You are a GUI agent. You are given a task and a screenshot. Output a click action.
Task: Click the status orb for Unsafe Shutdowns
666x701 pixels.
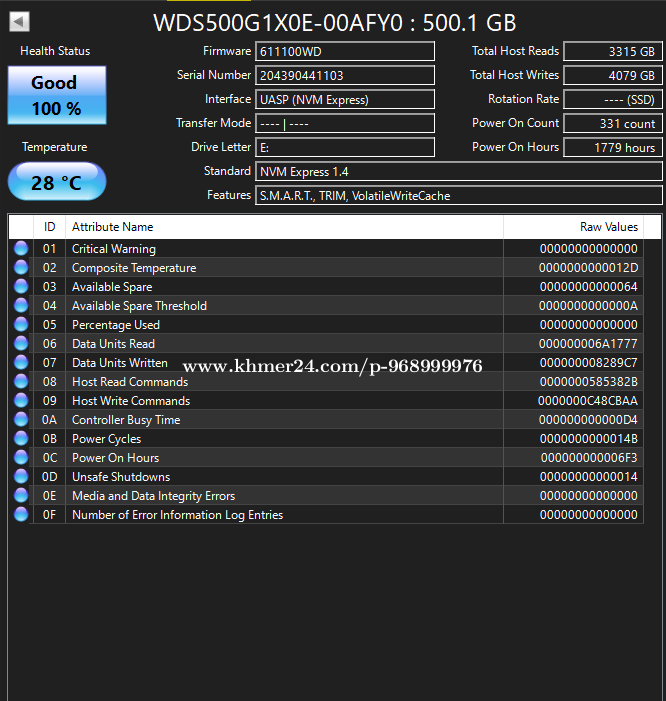(x=21, y=476)
